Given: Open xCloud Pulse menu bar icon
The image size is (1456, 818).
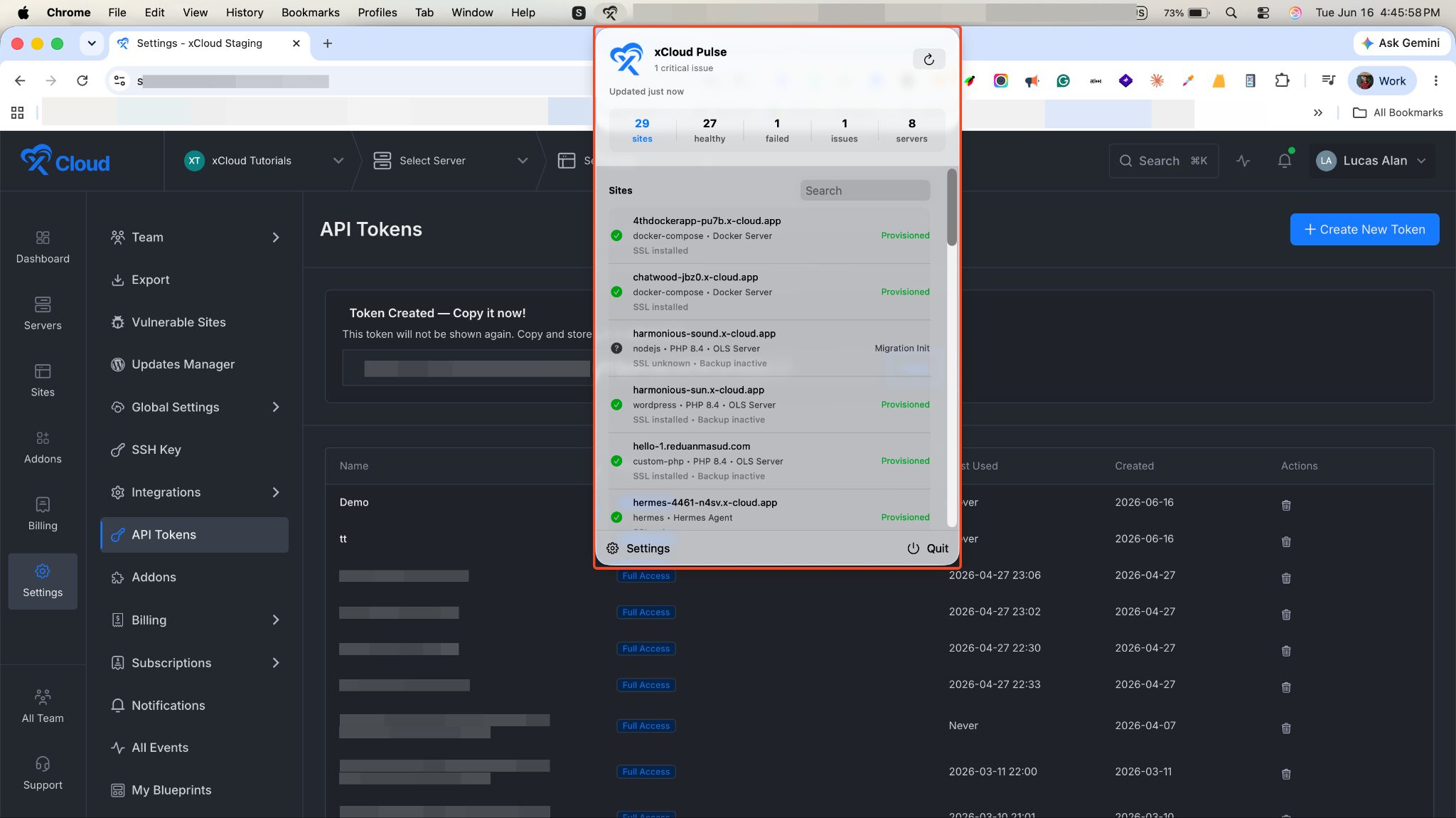Looking at the screenshot, I should click(x=610, y=13).
